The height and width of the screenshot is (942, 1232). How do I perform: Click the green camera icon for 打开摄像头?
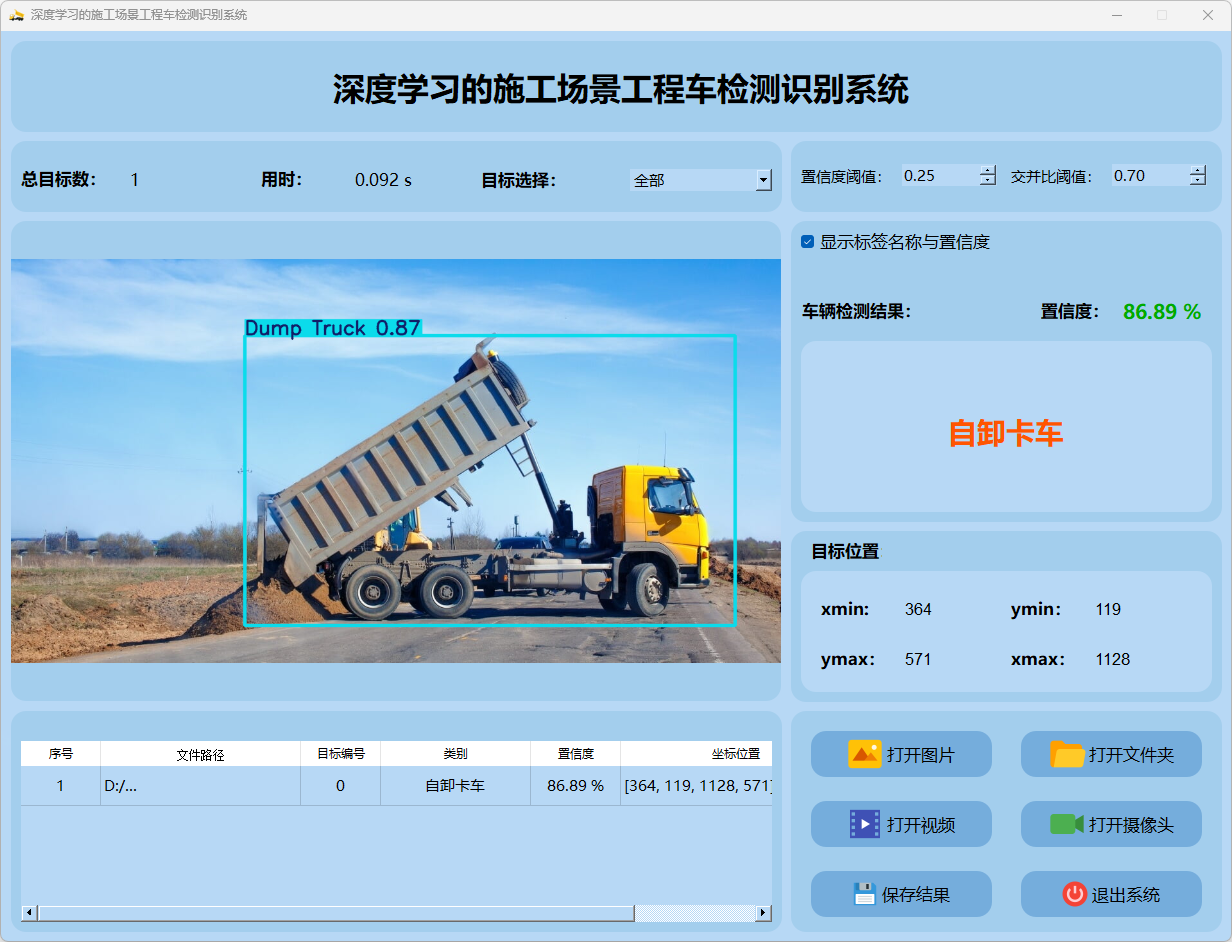[1067, 824]
